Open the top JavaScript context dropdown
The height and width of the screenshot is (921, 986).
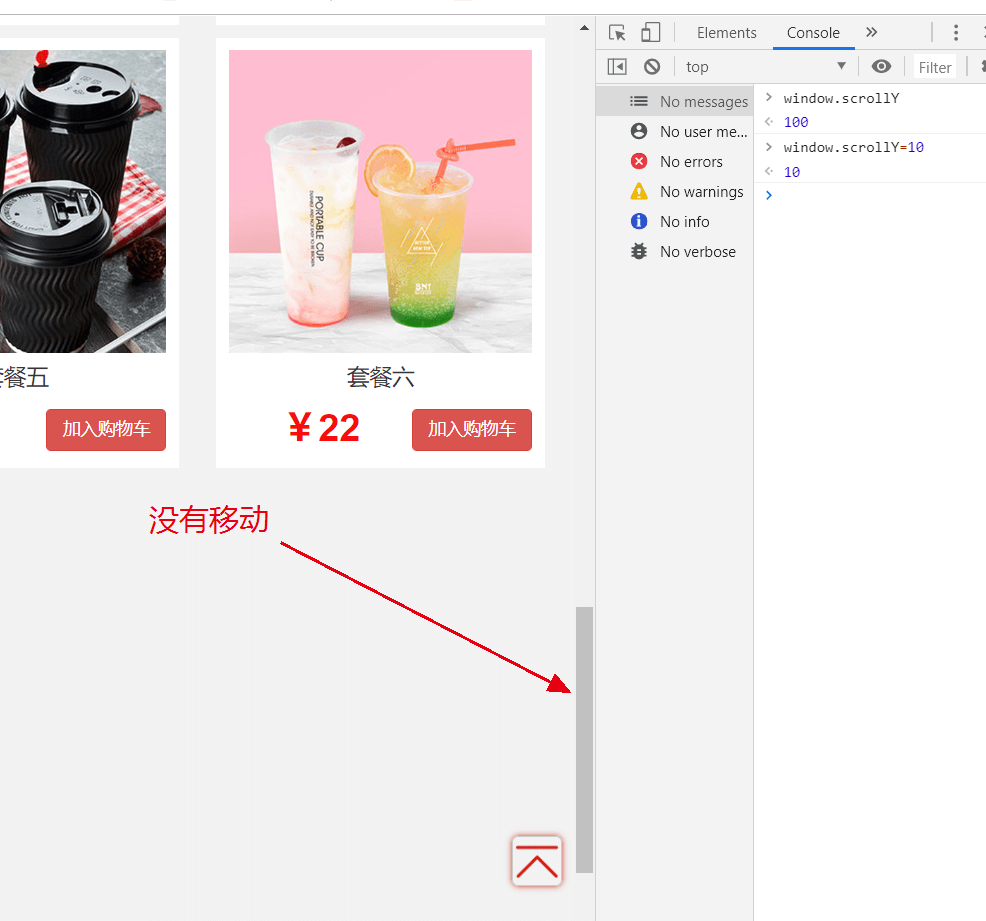tap(765, 67)
